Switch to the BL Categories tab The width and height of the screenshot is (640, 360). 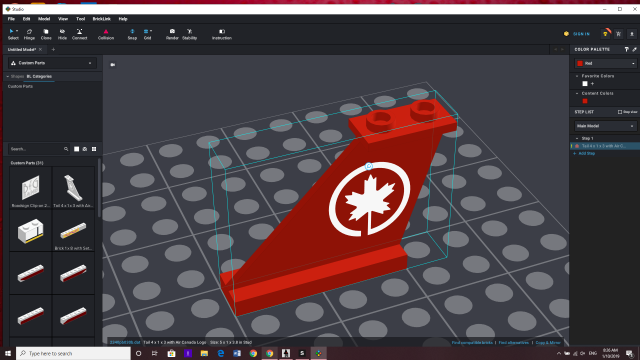[x=39, y=76]
